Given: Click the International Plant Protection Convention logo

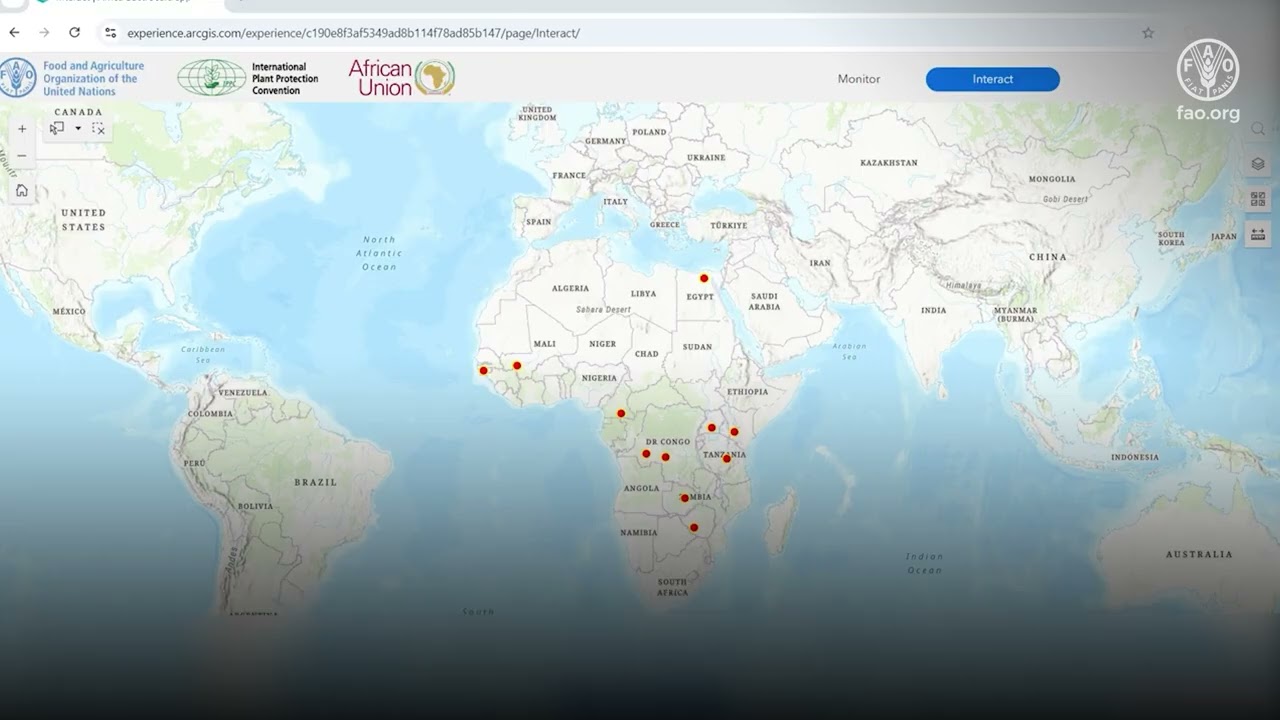Looking at the screenshot, I should point(248,78).
